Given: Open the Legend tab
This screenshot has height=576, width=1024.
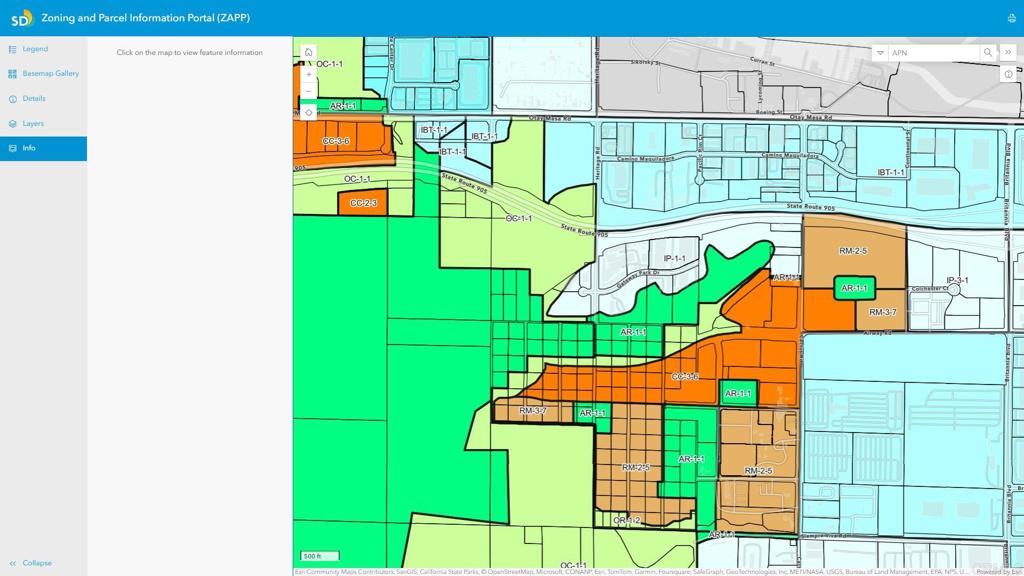Looking at the screenshot, I should [35, 49].
